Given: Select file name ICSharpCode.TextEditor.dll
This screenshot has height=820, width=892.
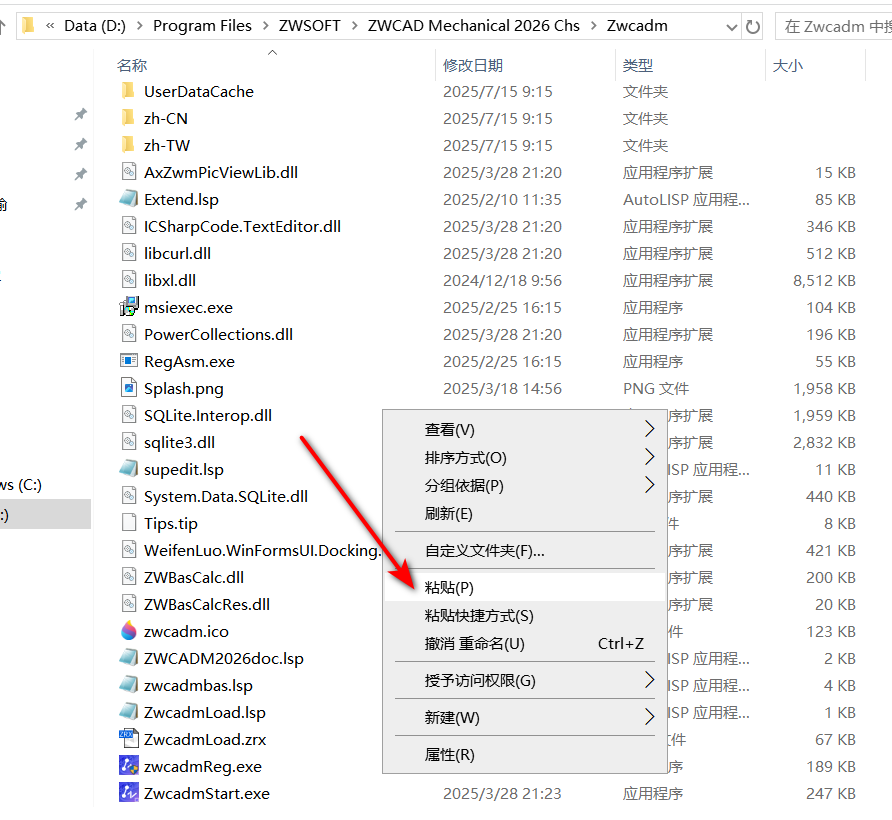Looking at the screenshot, I should [x=242, y=226].
